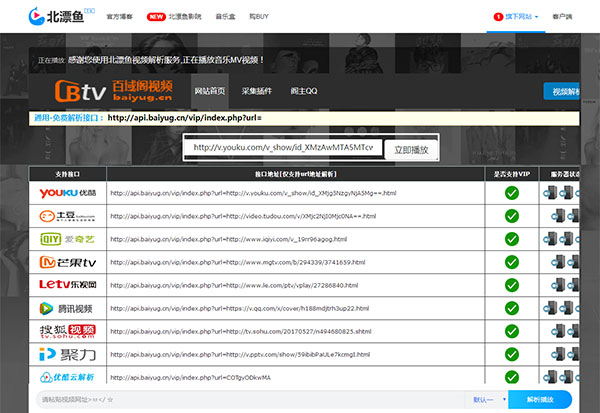The image size is (600, 413).
Task: Open the 默认 dropdown in bottom bar
Action: 487,399
